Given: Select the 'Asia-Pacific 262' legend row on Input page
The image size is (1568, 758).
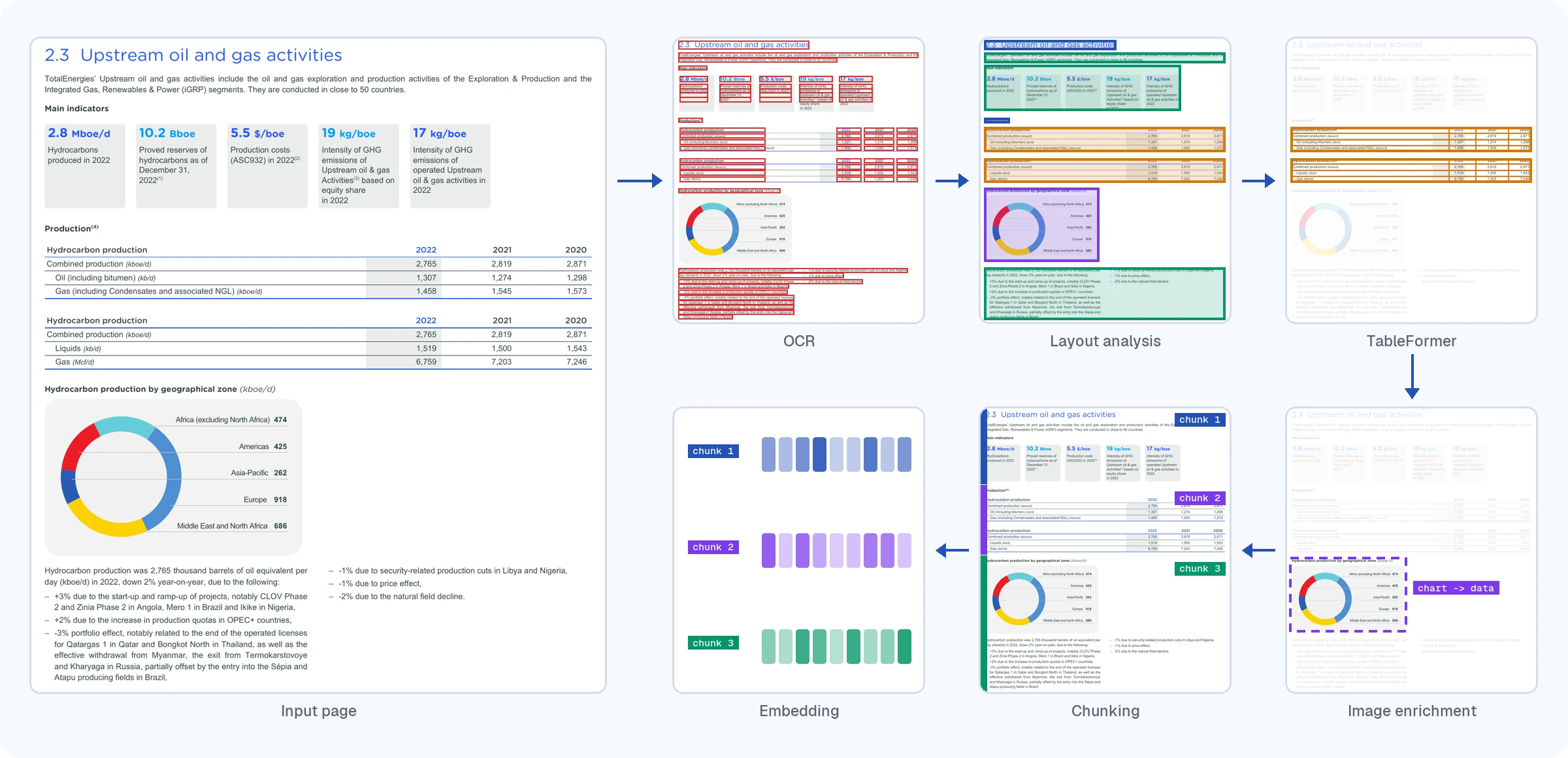Looking at the screenshot, I should tap(259, 472).
